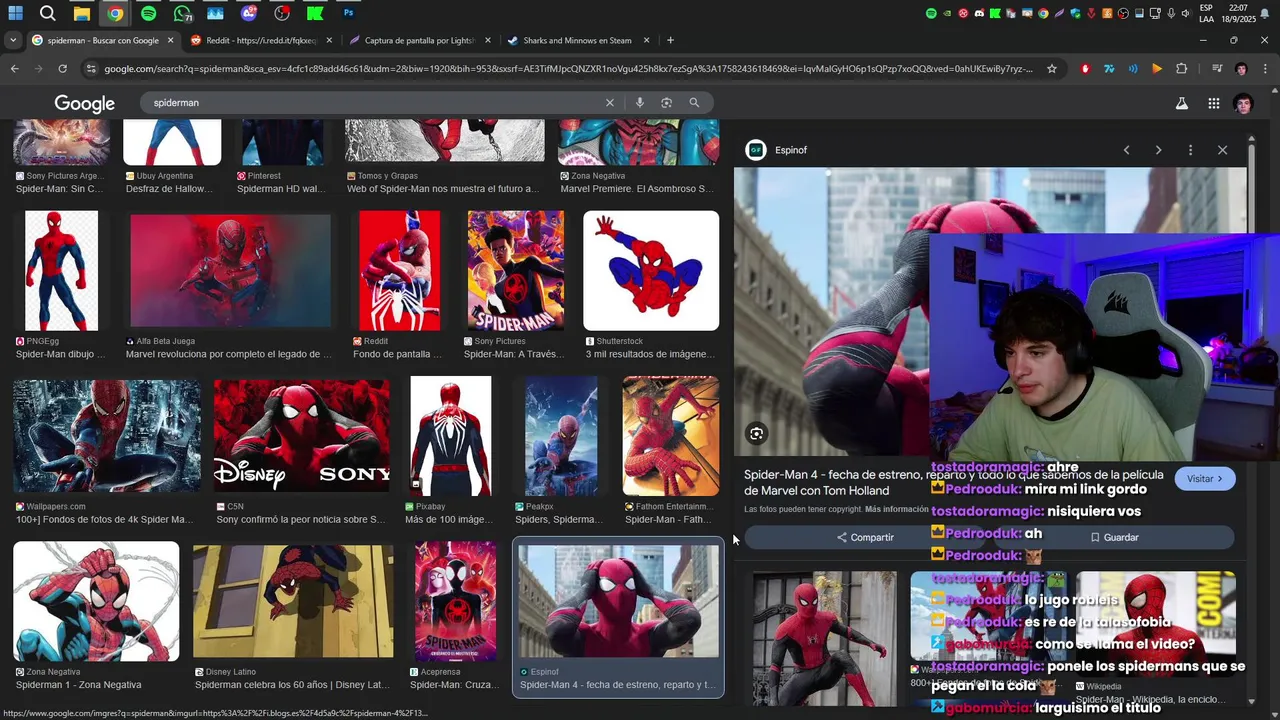
Task: Clear the Google search box text
Action: [x=609, y=102]
